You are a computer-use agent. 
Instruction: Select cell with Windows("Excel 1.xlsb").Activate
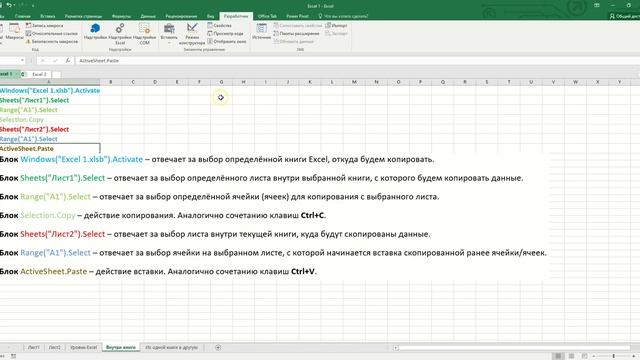point(50,91)
